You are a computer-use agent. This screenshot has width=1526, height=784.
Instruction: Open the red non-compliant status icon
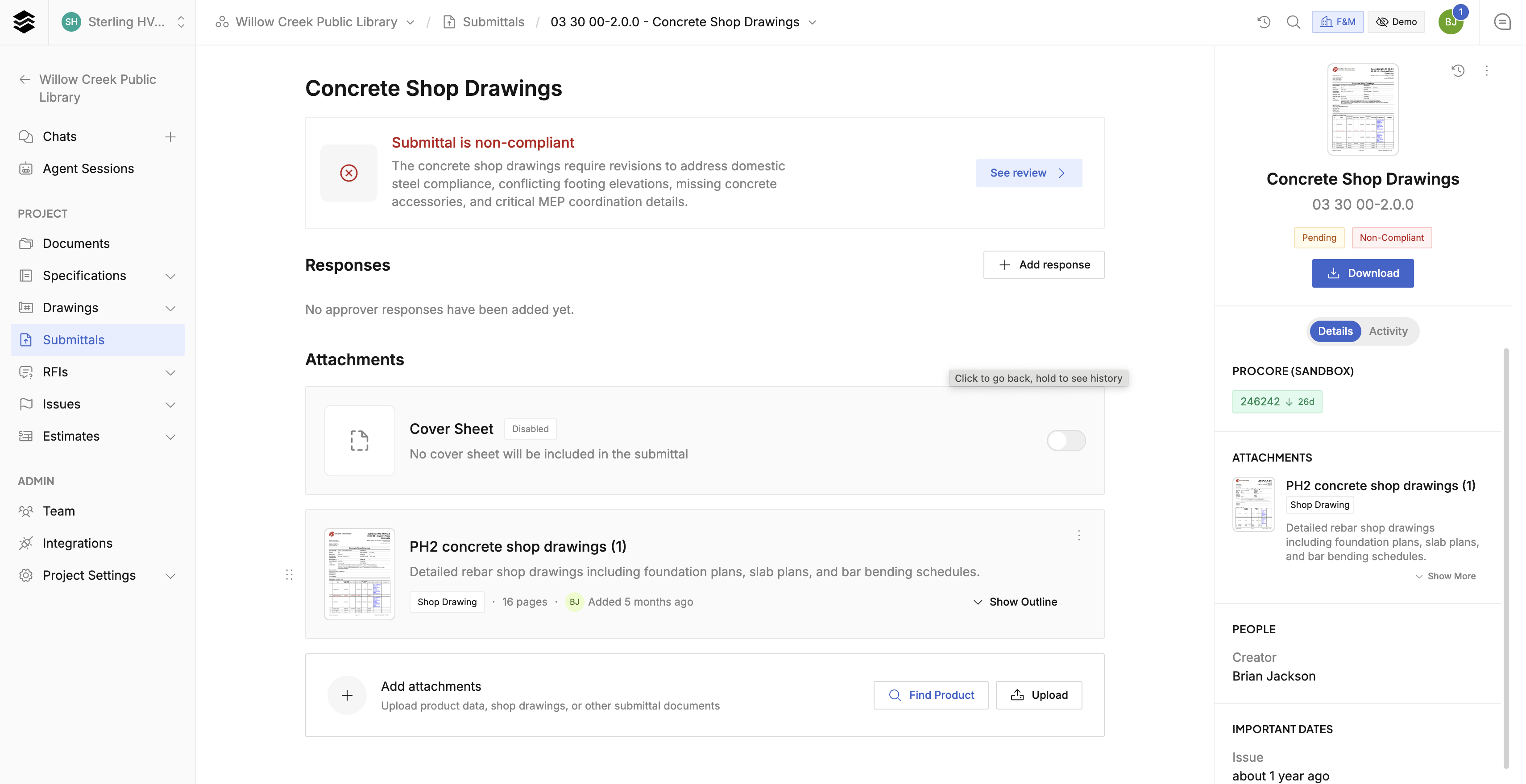348,173
